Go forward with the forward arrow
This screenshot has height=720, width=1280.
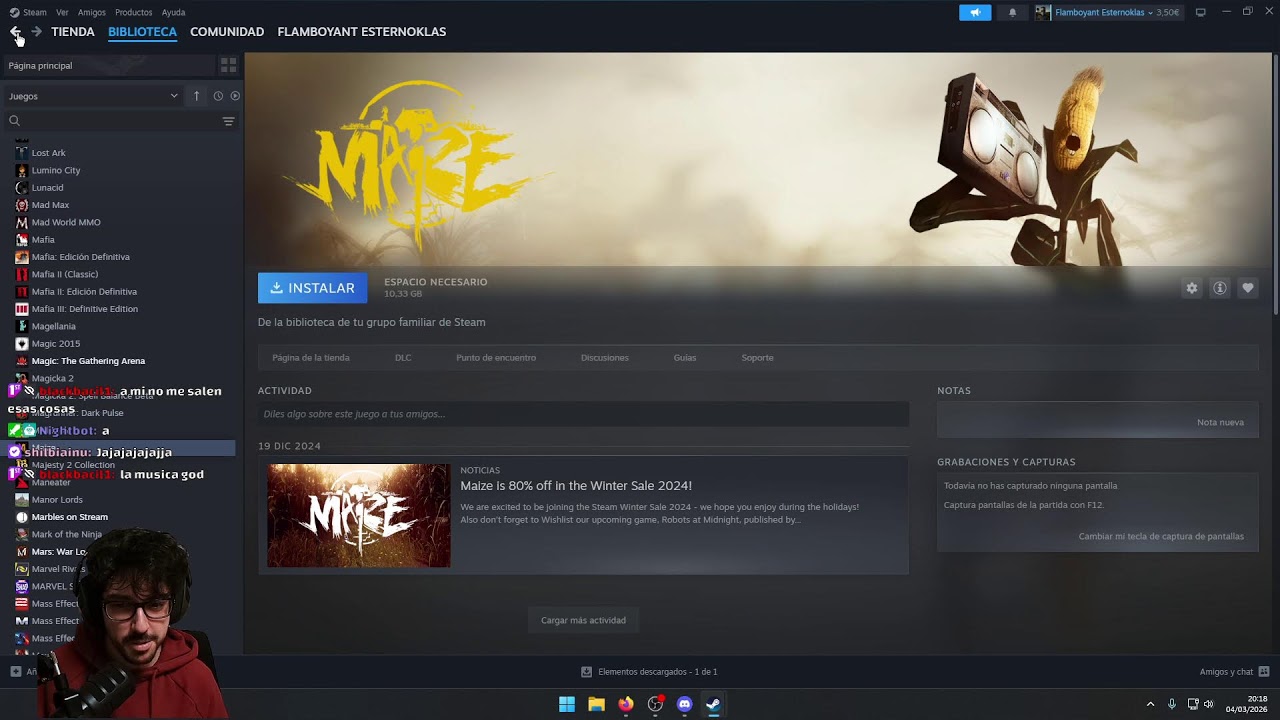pyautogui.click(x=36, y=32)
